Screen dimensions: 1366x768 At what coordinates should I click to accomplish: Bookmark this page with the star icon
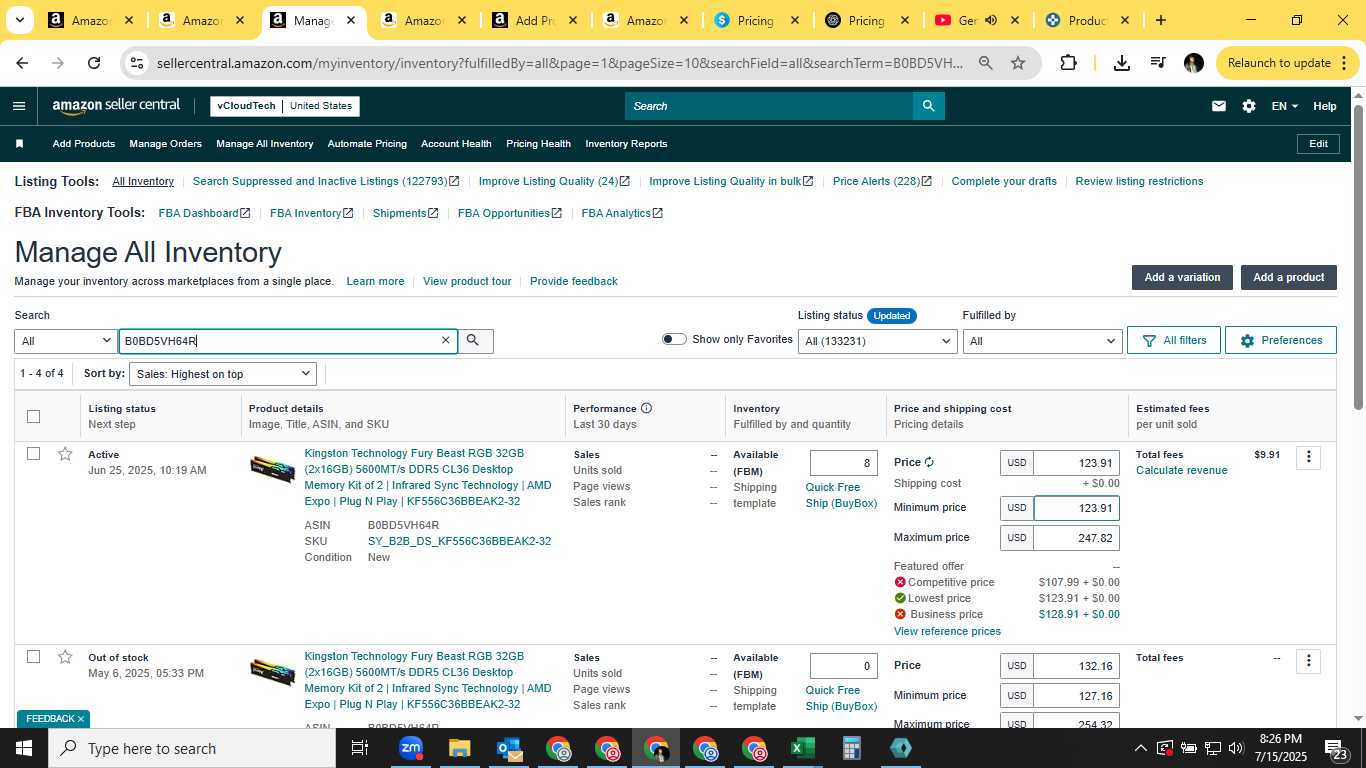pyautogui.click(x=1018, y=63)
